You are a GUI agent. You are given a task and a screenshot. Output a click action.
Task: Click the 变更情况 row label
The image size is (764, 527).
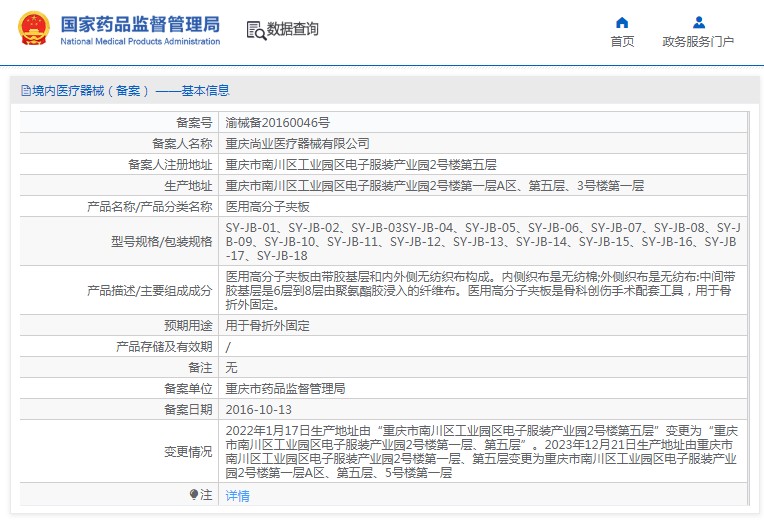pyautogui.click(x=188, y=452)
